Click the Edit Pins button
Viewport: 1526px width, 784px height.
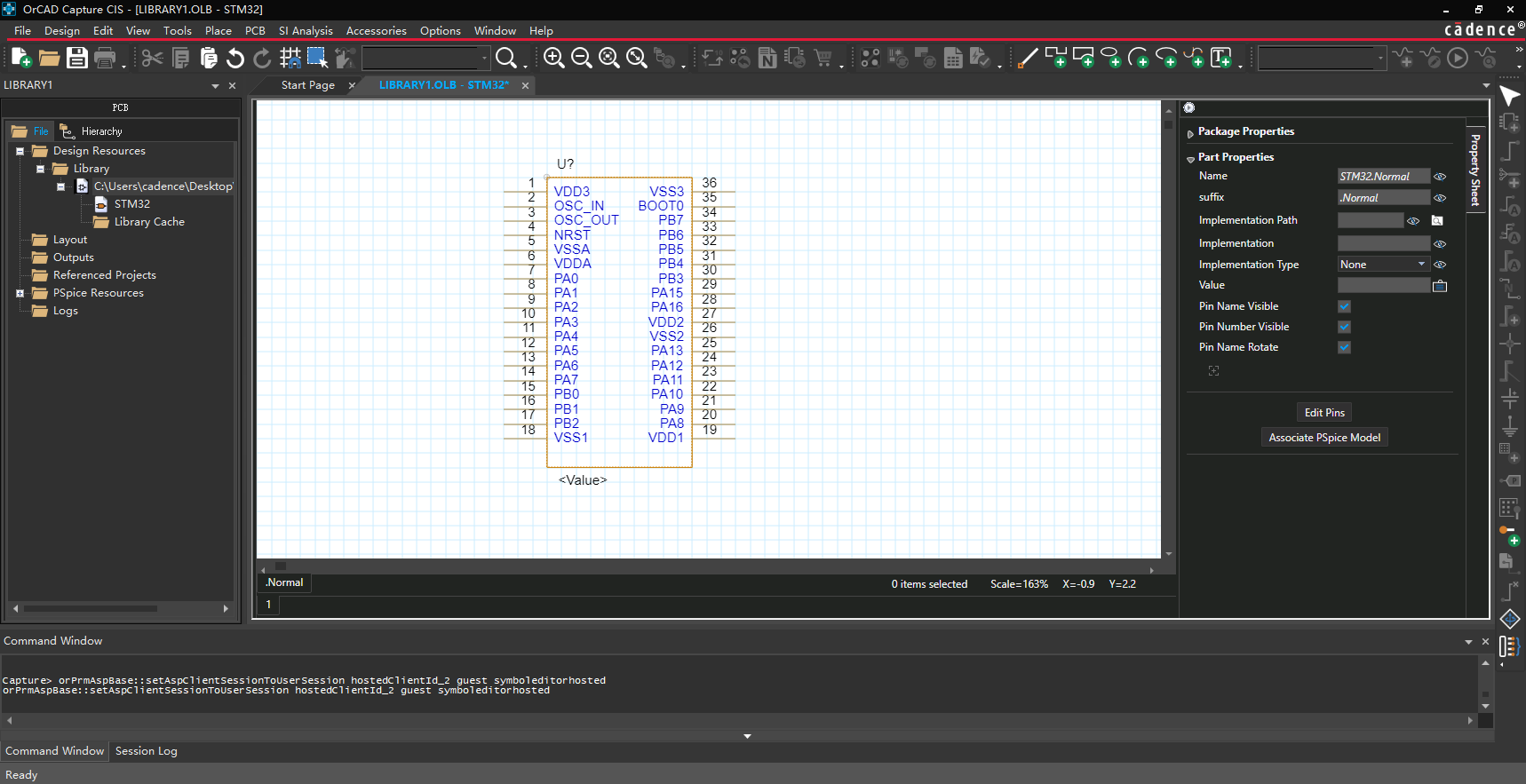pyautogui.click(x=1323, y=413)
